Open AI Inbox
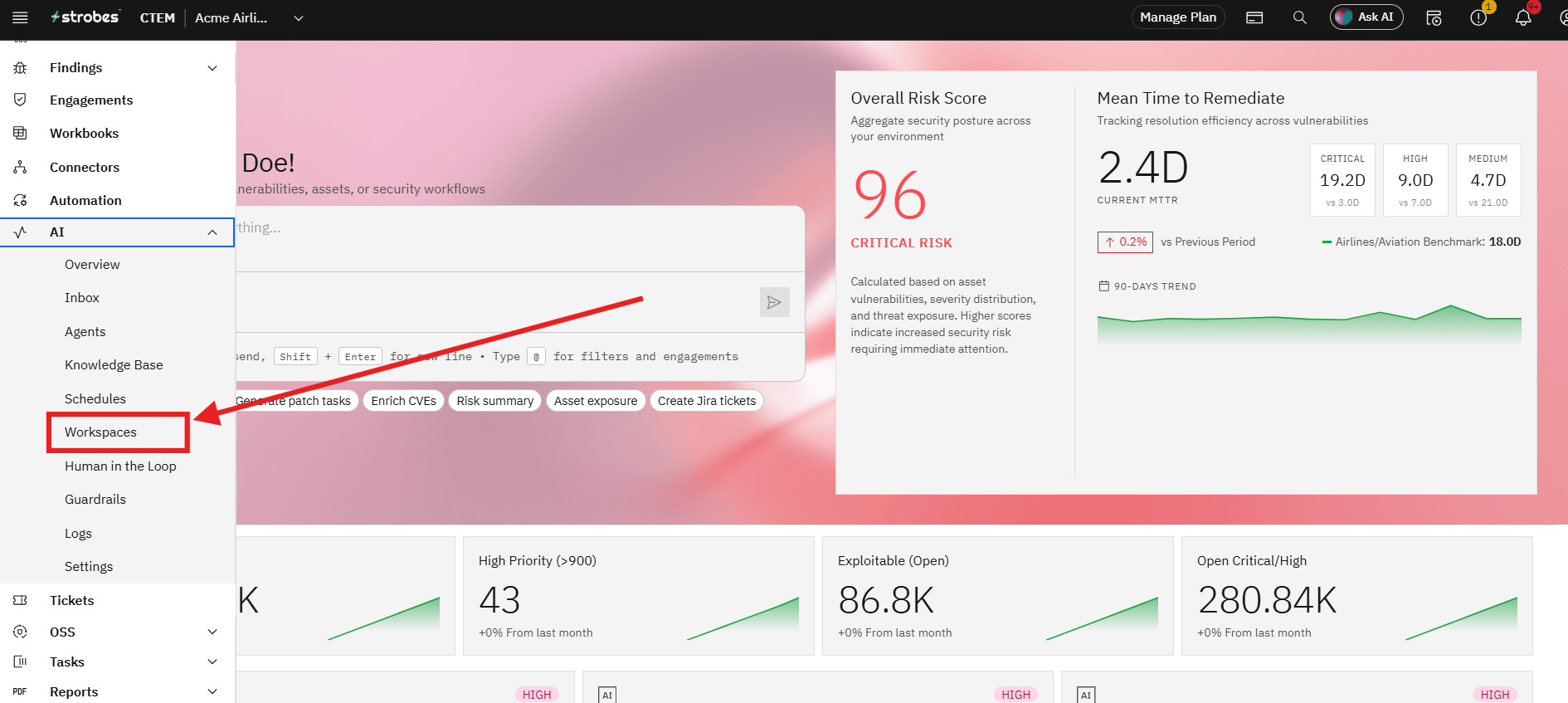Viewport: 1568px width, 703px height. coord(82,298)
